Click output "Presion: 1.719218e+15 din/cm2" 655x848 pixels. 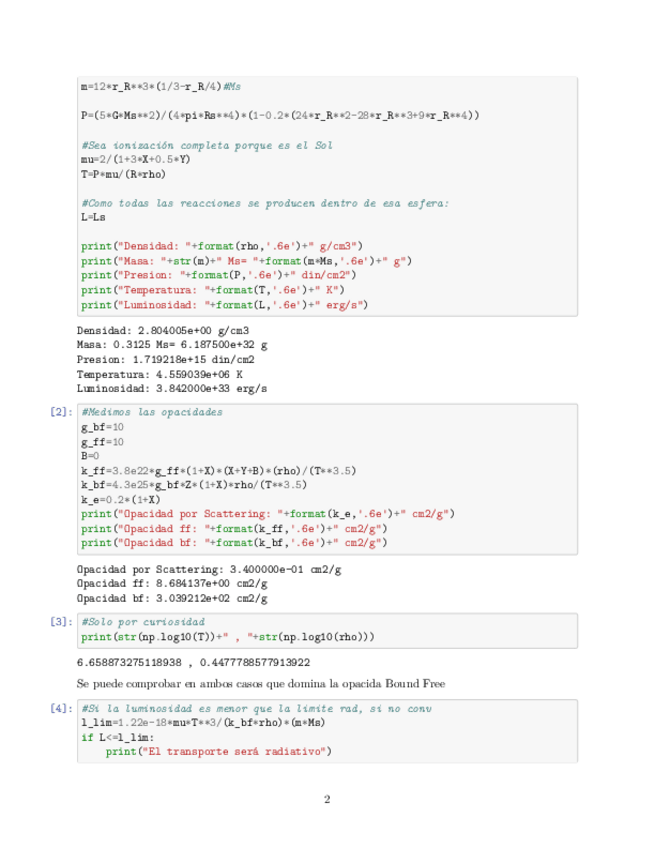pyautogui.click(x=166, y=360)
